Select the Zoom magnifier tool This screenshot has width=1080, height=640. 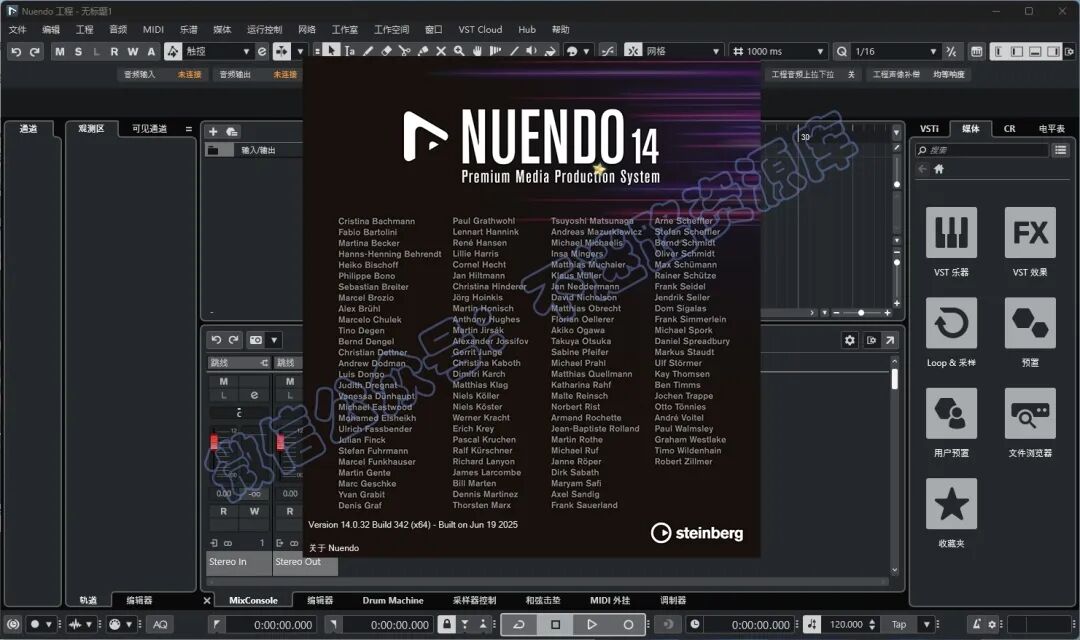pyautogui.click(x=459, y=51)
